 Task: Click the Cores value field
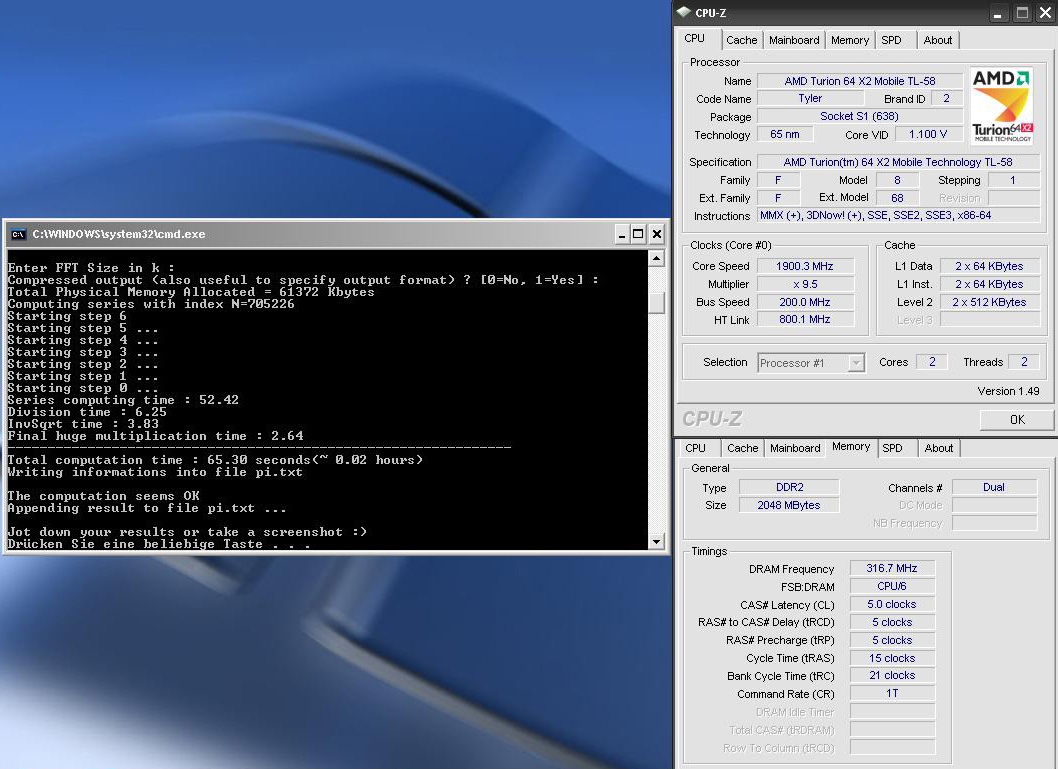pyautogui.click(x=932, y=362)
